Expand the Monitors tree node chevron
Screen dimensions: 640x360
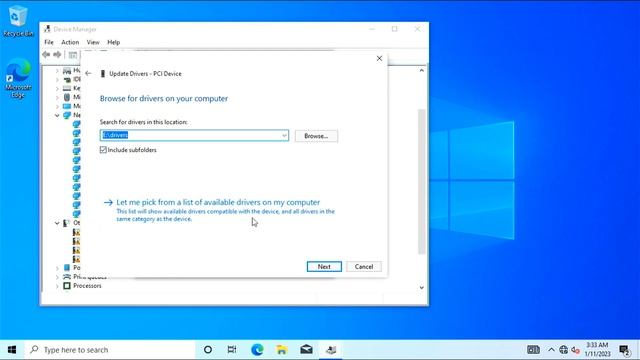57,107
